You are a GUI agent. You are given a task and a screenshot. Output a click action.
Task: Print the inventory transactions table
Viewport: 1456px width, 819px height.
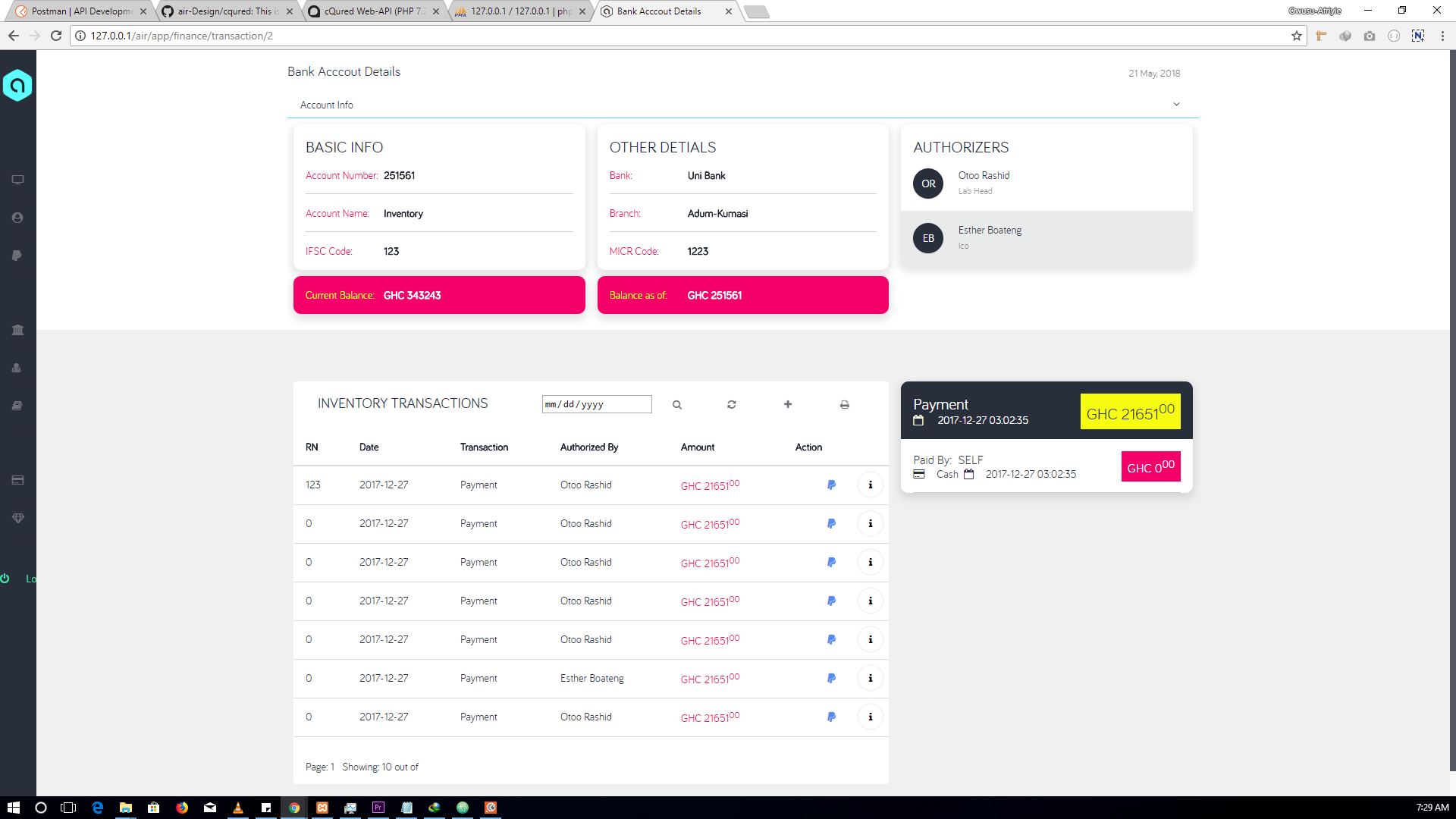845,405
